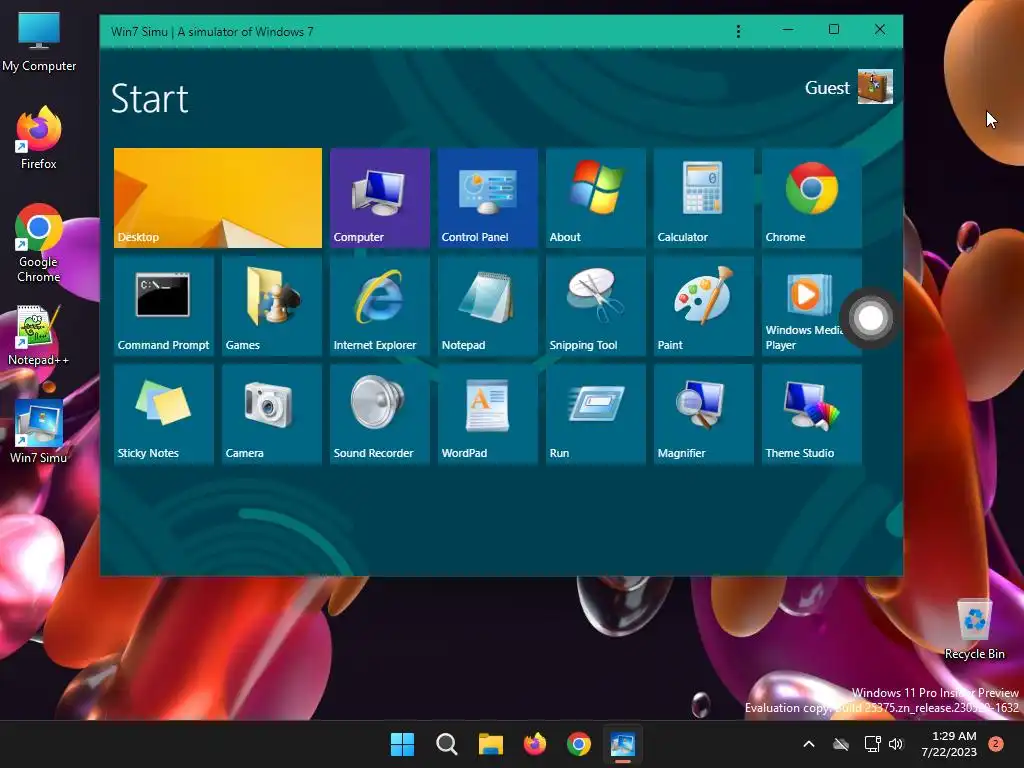Open the Sticky Notes tile

click(x=164, y=414)
